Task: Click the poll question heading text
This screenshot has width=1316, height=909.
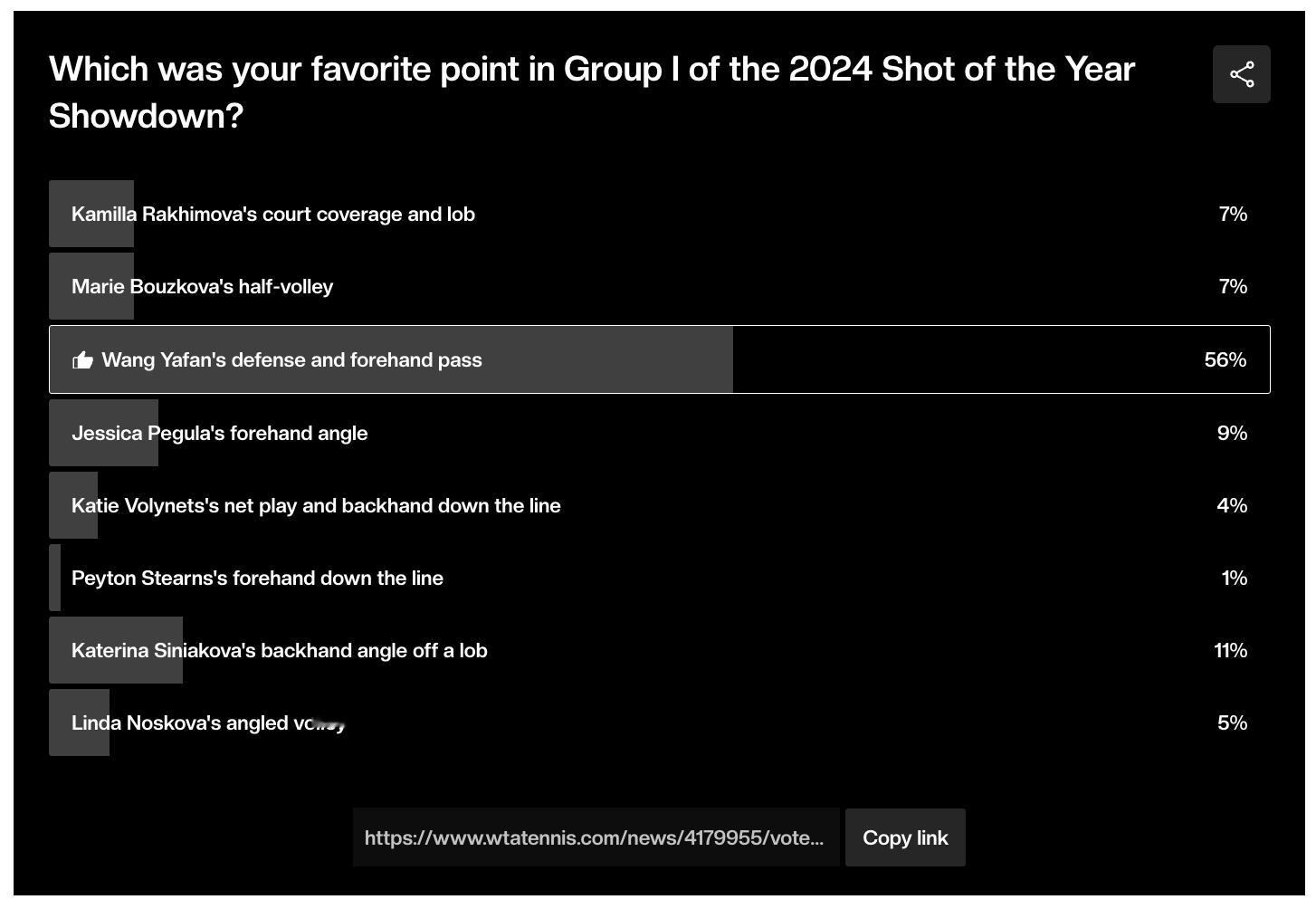Action: (x=592, y=92)
